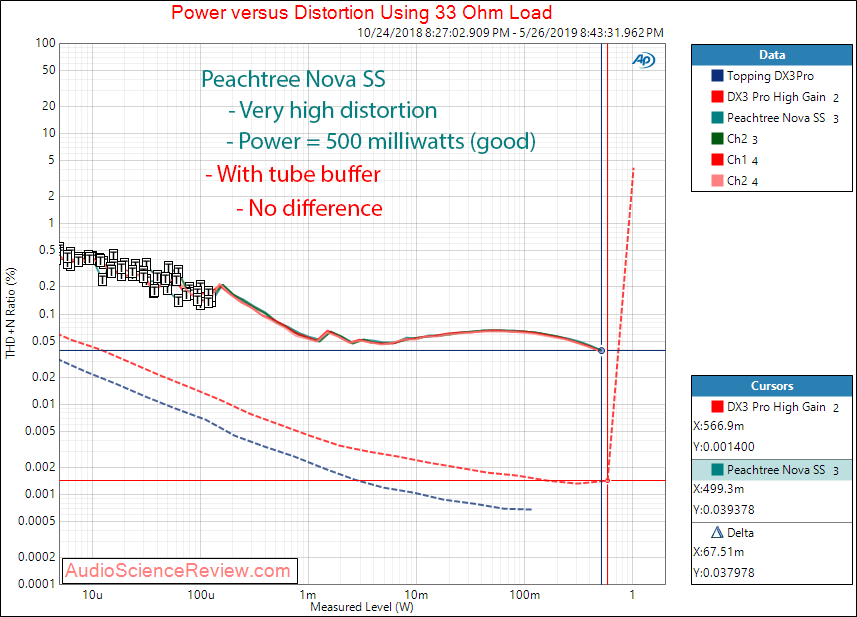Click cursor value X:566.9m
The height and width of the screenshot is (617, 857).
point(718,426)
